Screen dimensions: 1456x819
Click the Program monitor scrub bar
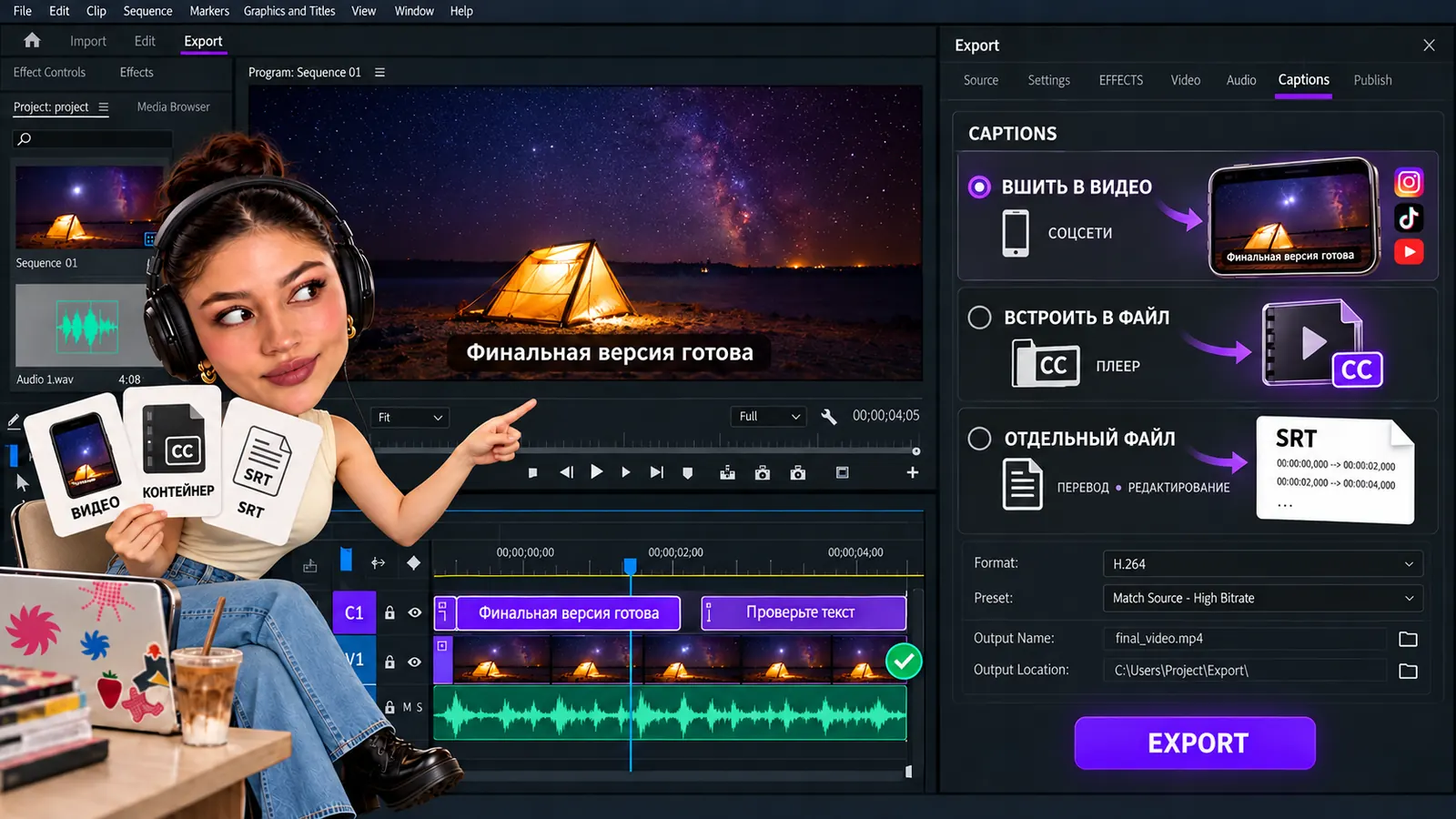pyautogui.click(x=646, y=450)
